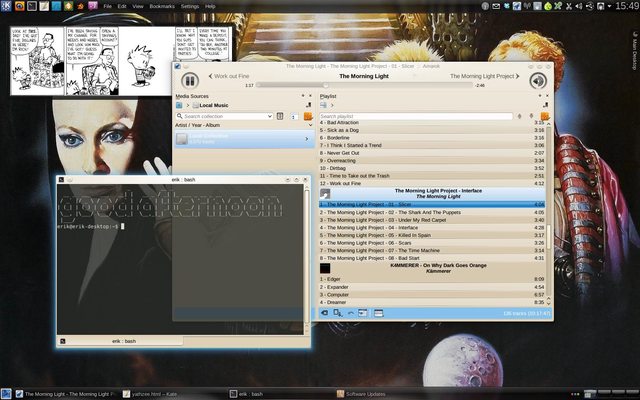This screenshot has width=640, height=400.
Task: Focus the Search collection field
Action: coord(224,116)
